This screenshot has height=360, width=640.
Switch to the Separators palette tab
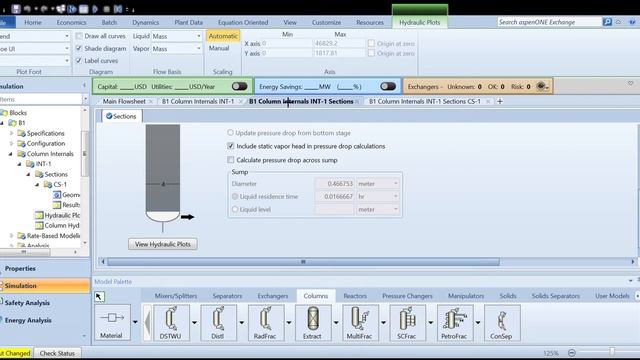[227, 296]
